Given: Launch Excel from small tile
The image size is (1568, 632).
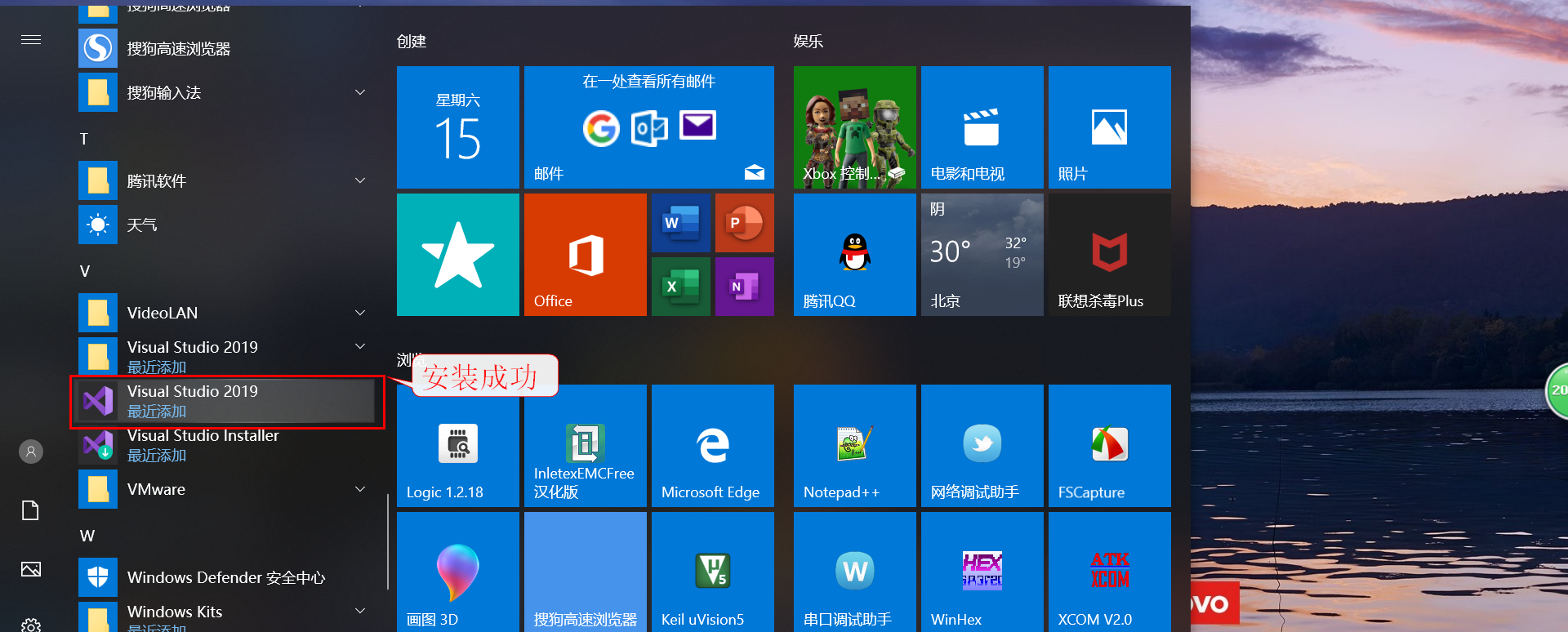Looking at the screenshot, I should pyautogui.click(x=681, y=287).
